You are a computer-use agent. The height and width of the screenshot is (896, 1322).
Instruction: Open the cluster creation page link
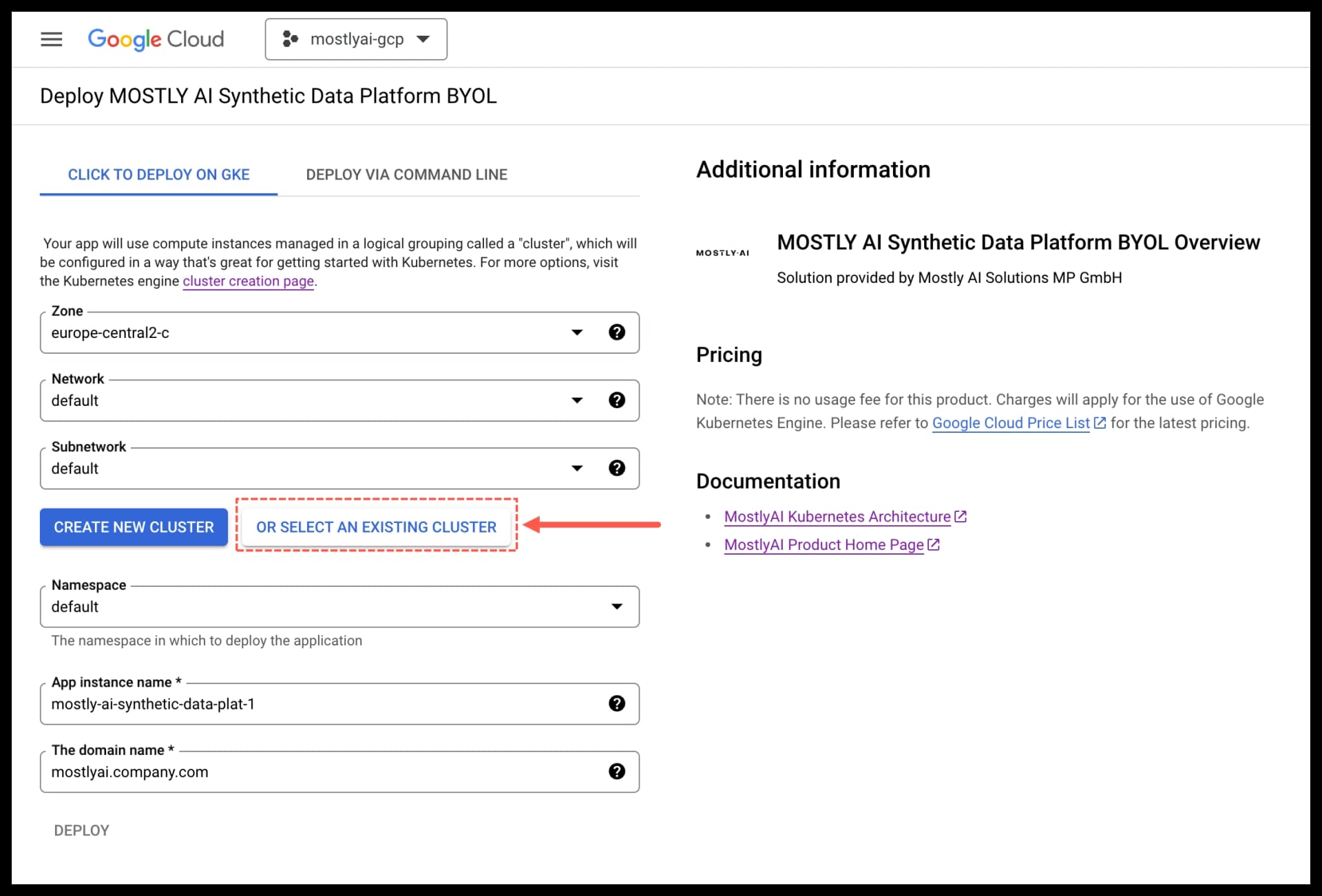(248, 281)
